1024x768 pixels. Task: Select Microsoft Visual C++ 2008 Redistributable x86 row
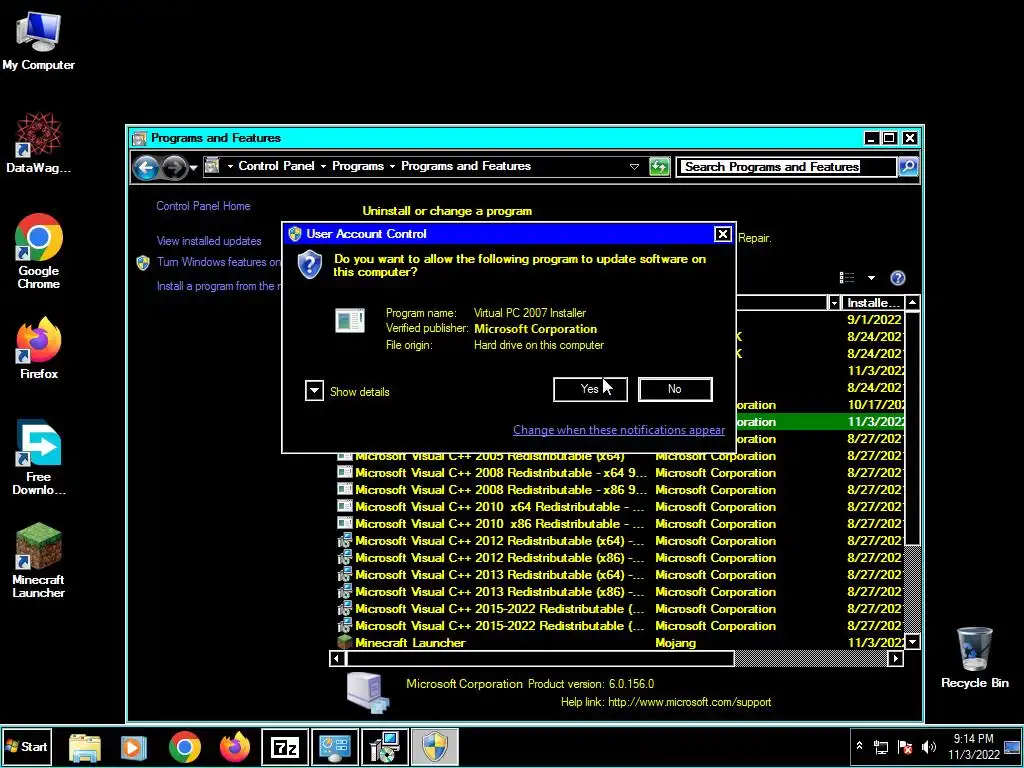pyautogui.click(x=620, y=490)
